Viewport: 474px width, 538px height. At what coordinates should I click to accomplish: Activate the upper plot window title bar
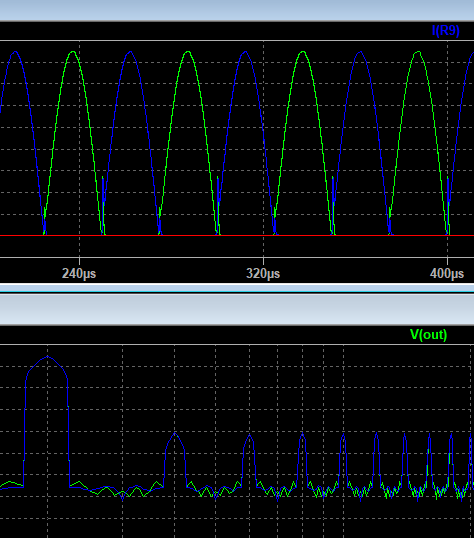(x=237, y=10)
